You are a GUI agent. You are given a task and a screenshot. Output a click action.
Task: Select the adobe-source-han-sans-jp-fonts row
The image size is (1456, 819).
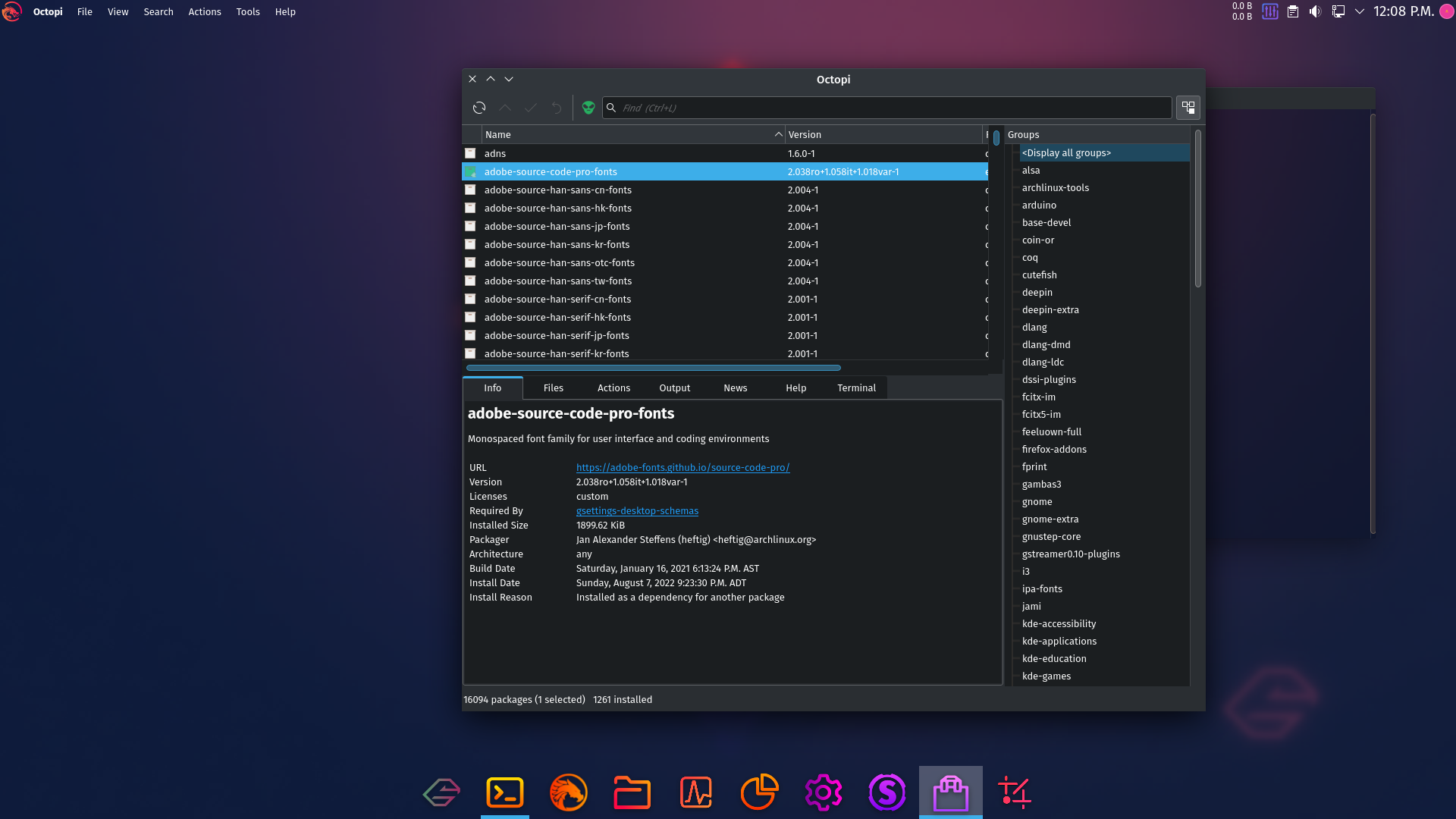(724, 226)
